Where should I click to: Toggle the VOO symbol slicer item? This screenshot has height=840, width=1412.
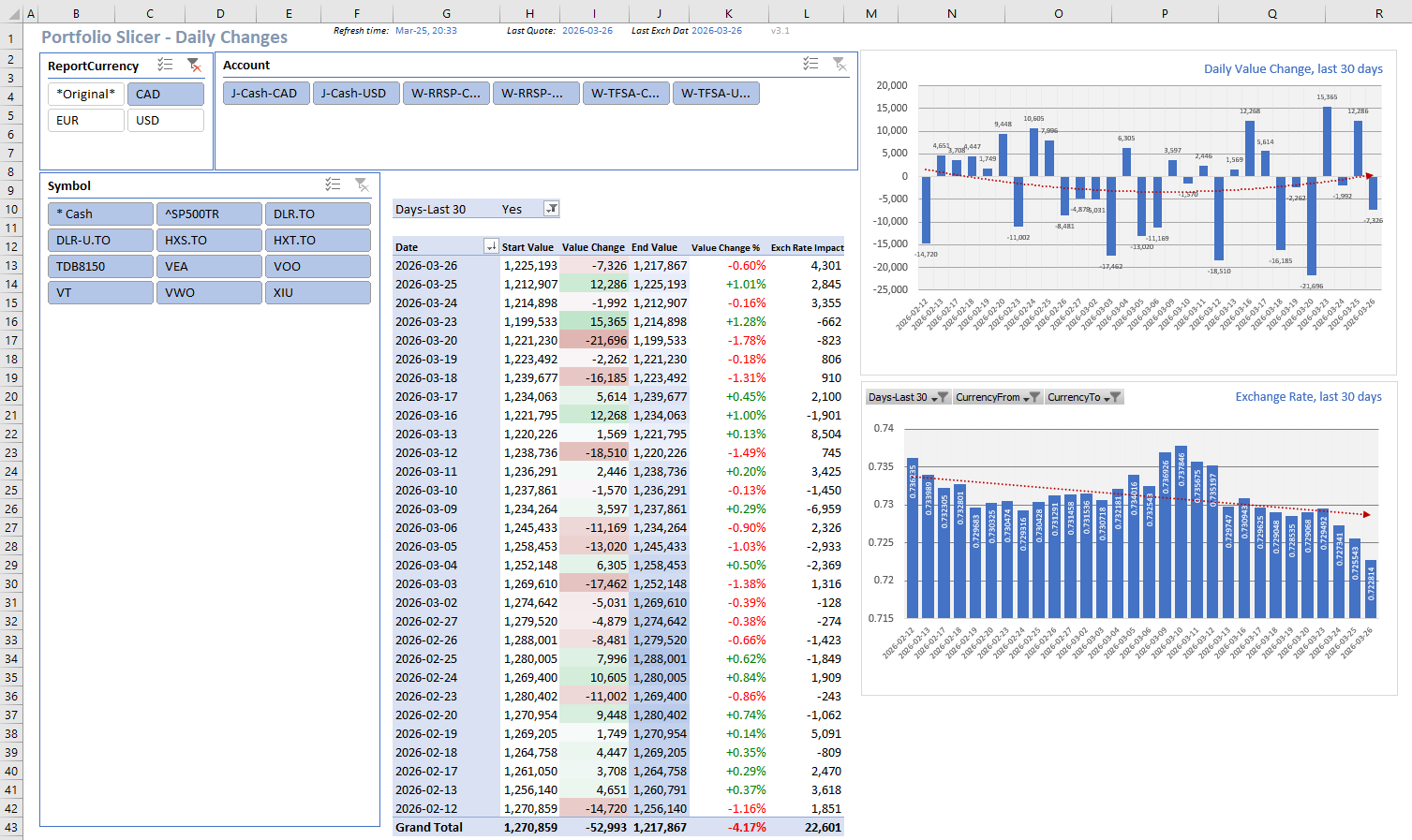[318, 267]
